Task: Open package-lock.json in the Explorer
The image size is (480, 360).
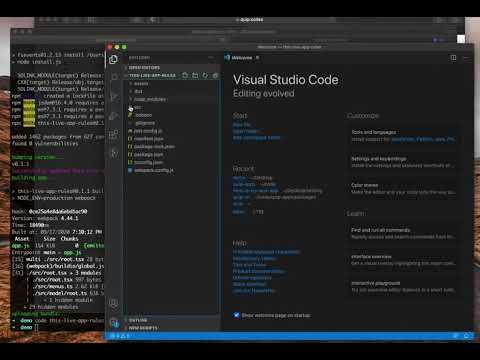Action: (x=173, y=147)
